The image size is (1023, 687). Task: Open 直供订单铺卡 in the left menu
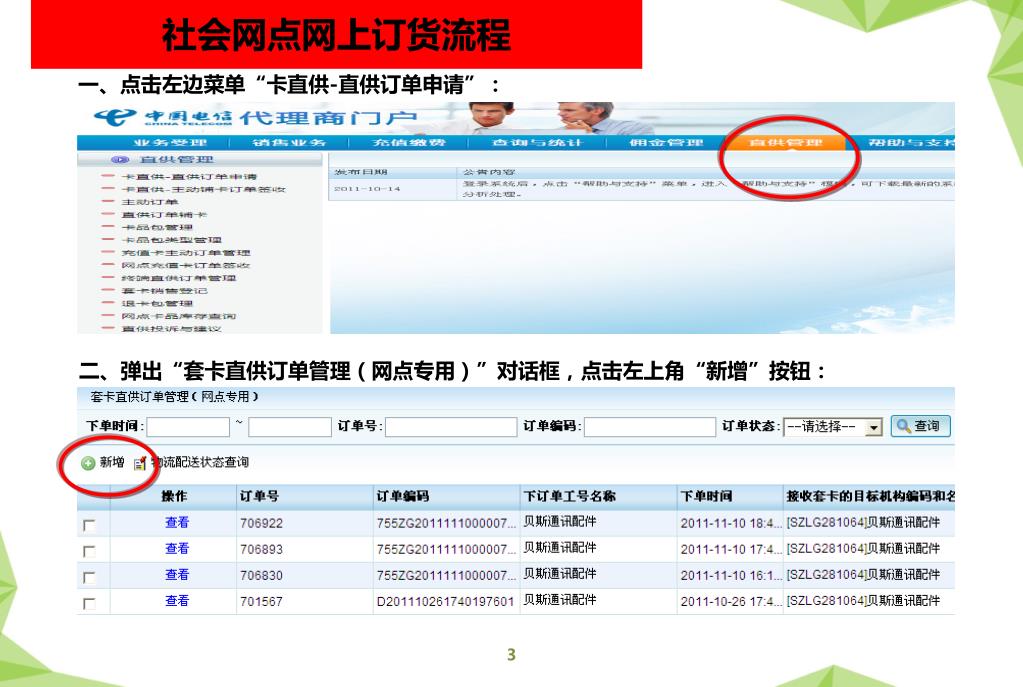[164, 215]
